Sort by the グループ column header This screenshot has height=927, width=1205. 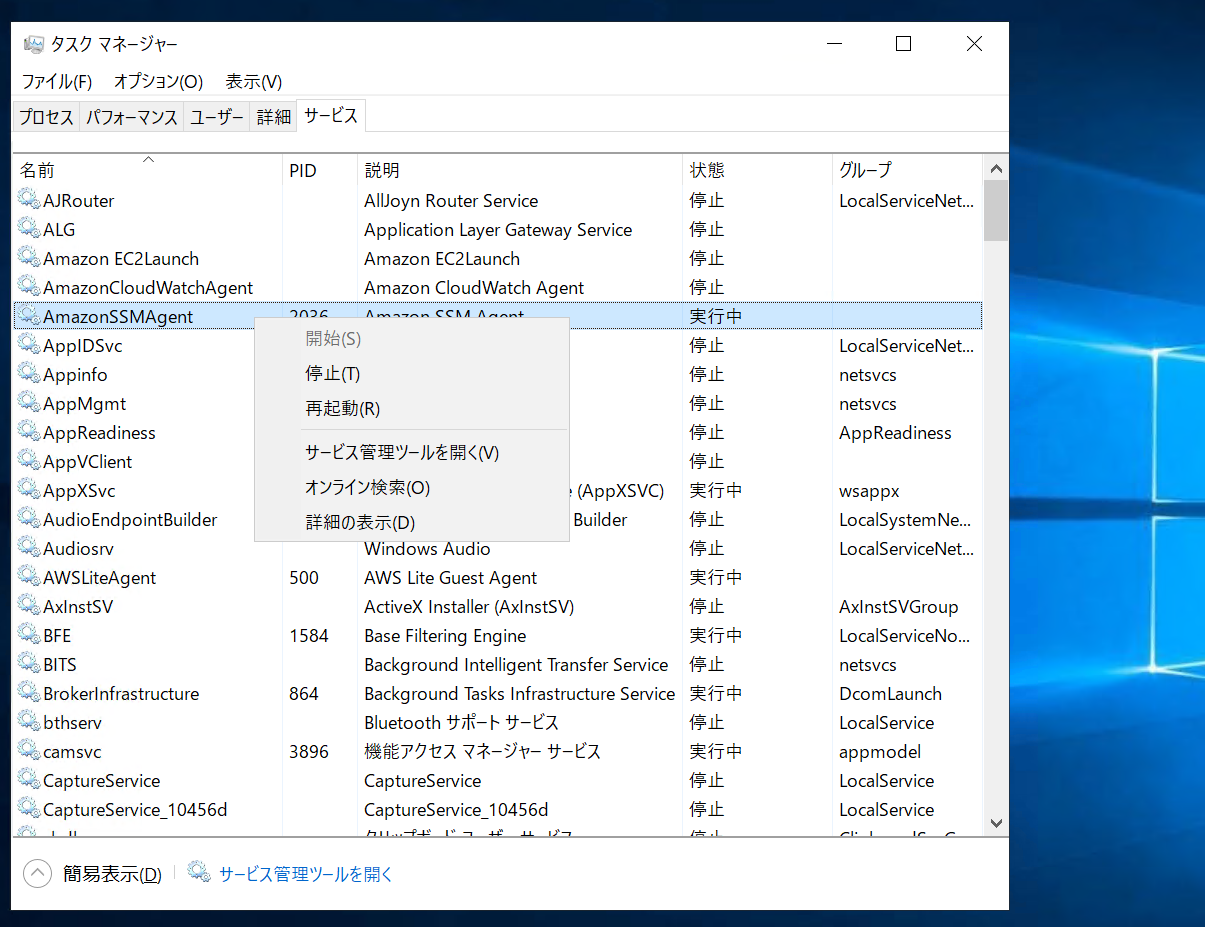(x=907, y=170)
